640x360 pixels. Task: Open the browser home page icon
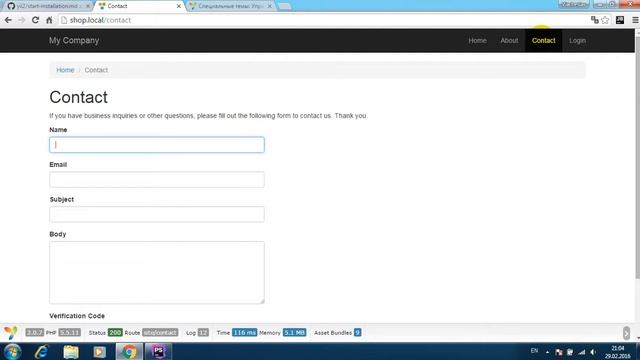[49, 20]
